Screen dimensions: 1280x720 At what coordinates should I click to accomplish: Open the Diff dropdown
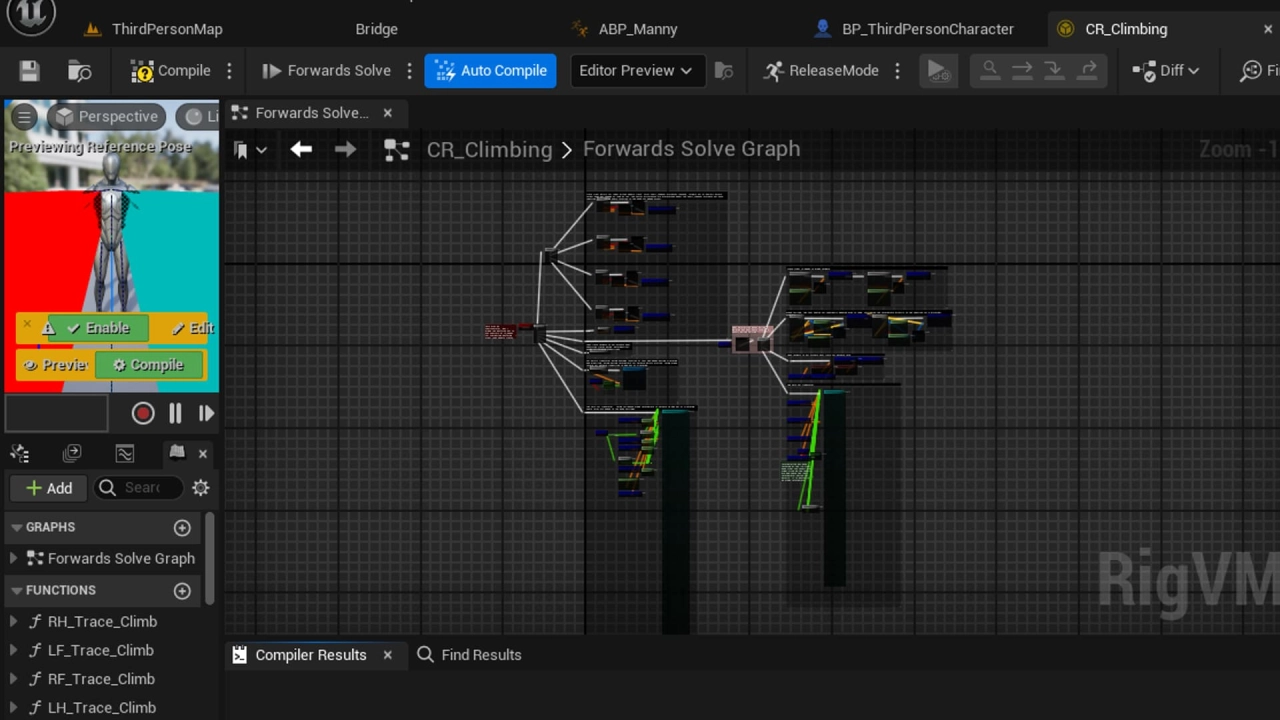(x=1166, y=71)
